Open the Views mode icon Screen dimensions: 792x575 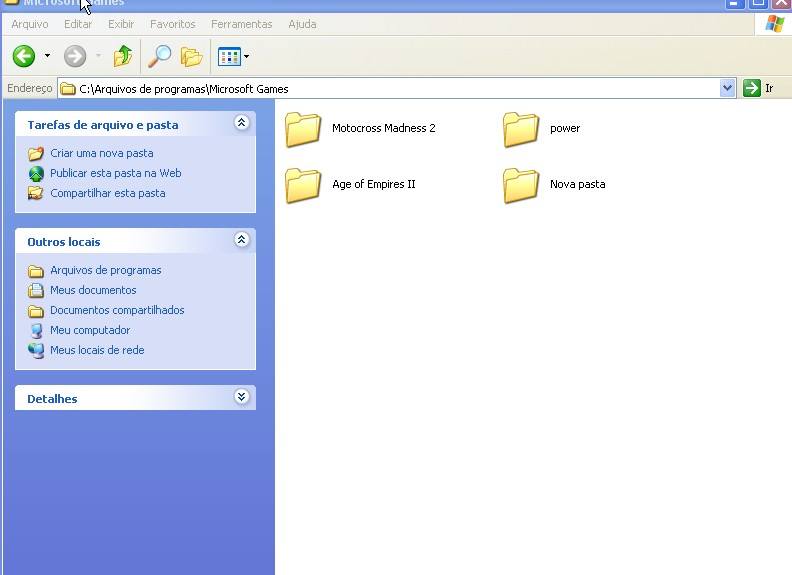[229, 57]
